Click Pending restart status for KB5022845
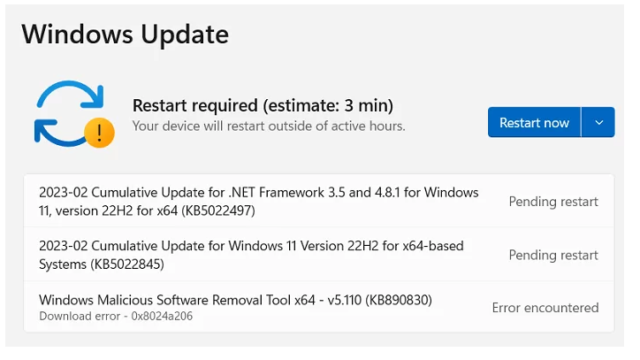 (x=553, y=255)
